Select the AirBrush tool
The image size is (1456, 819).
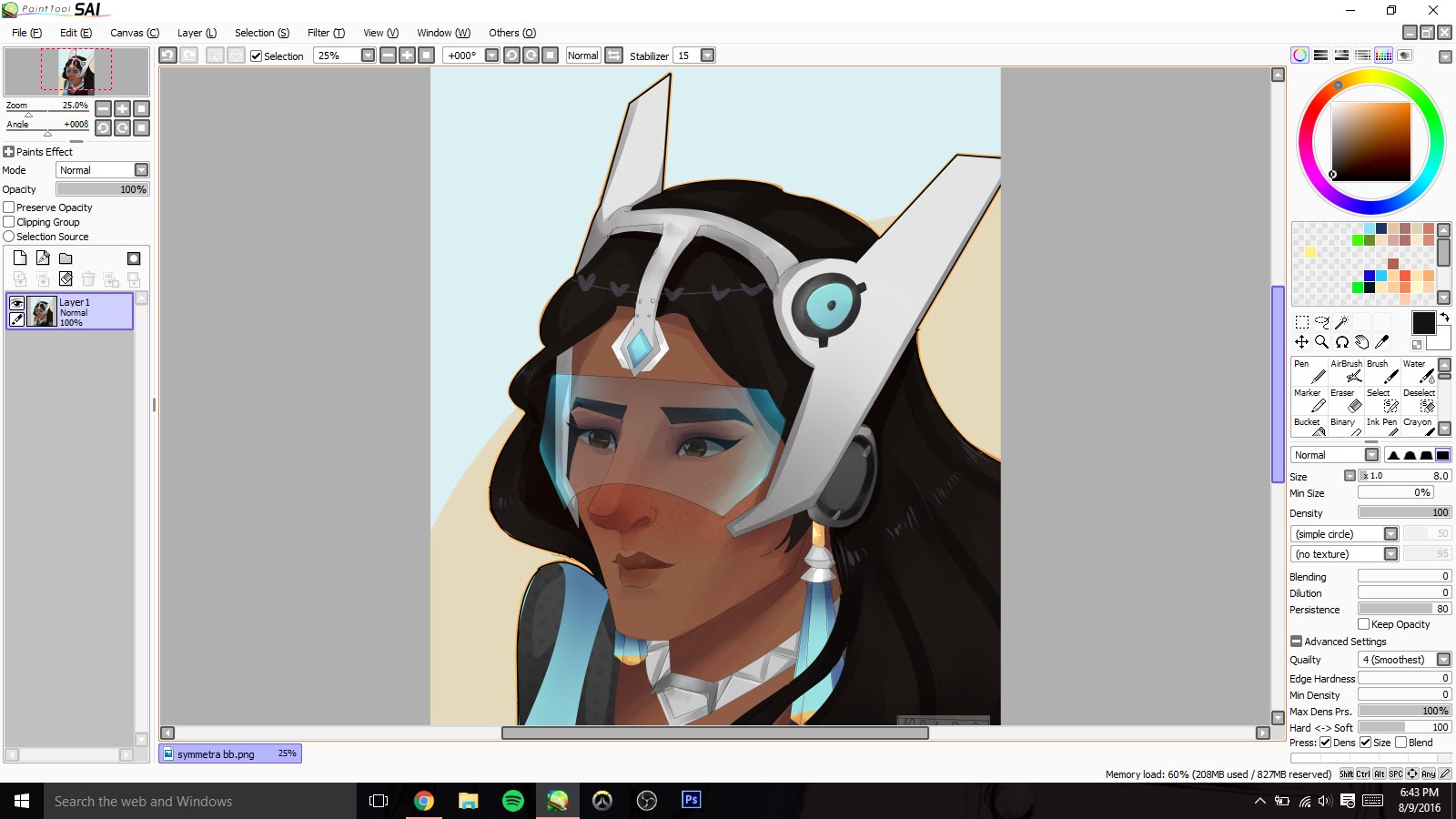(x=1345, y=371)
